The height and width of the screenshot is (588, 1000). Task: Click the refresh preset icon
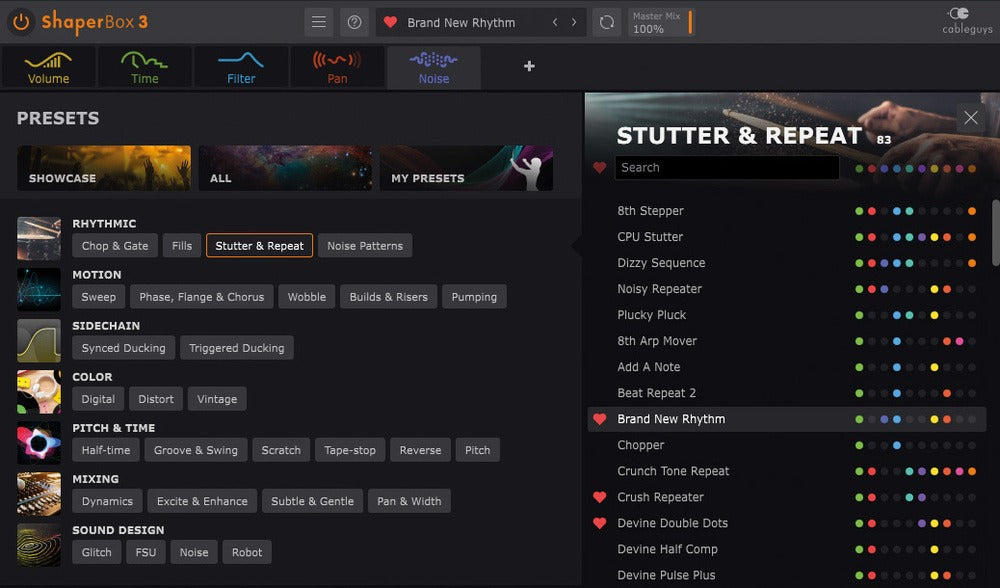tap(605, 22)
